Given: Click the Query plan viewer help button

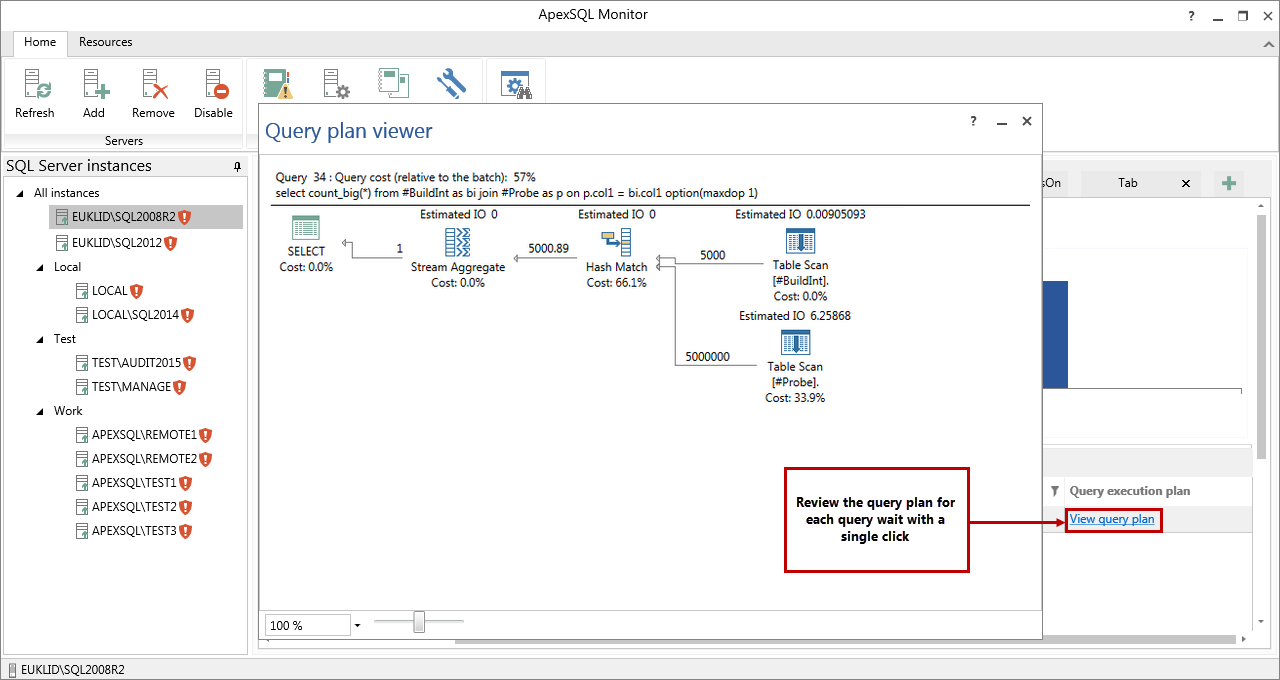Looking at the screenshot, I should pyautogui.click(x=972, y=120).
